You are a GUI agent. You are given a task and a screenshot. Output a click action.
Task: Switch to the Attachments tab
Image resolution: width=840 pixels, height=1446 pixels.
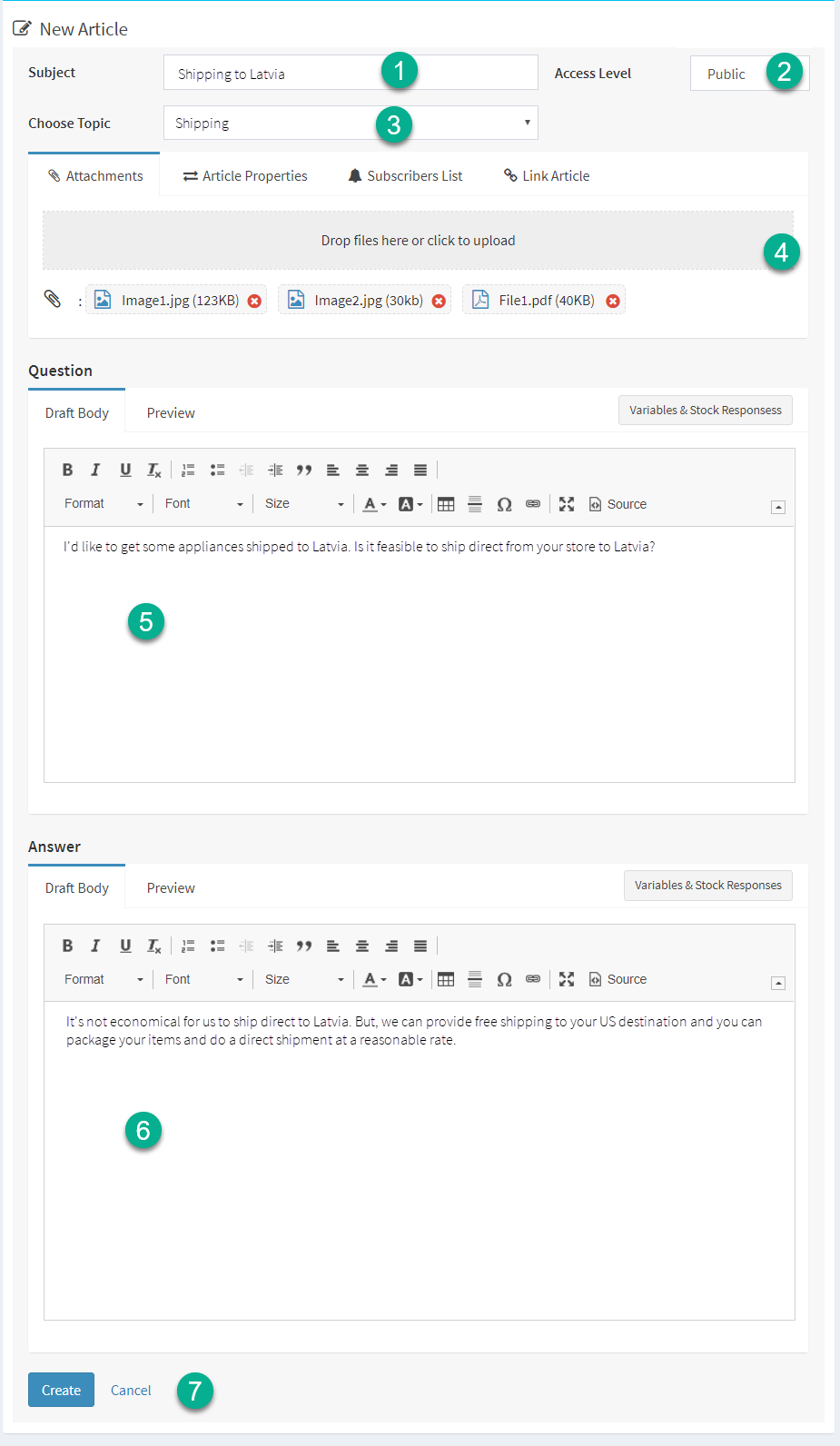[94, 175]
